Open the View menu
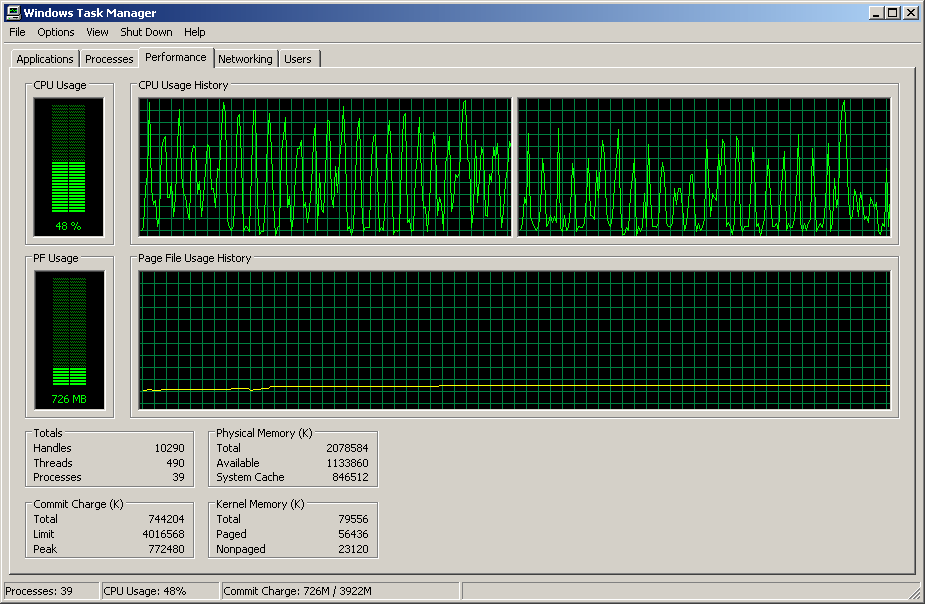The height and width of the screenshot is (604, 925). point(97,32)
